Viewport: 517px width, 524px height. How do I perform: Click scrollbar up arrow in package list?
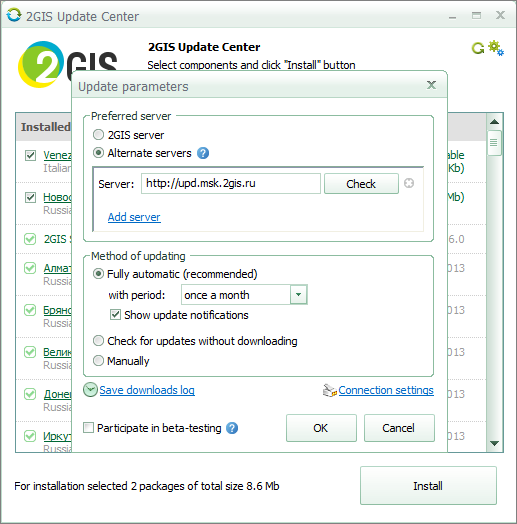tap(494, 122)
